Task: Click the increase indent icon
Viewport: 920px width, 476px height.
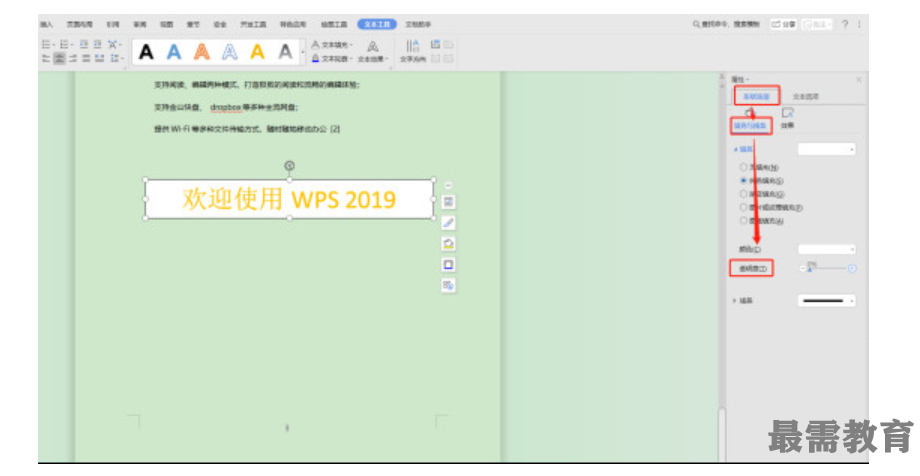Action: point(97,45)
